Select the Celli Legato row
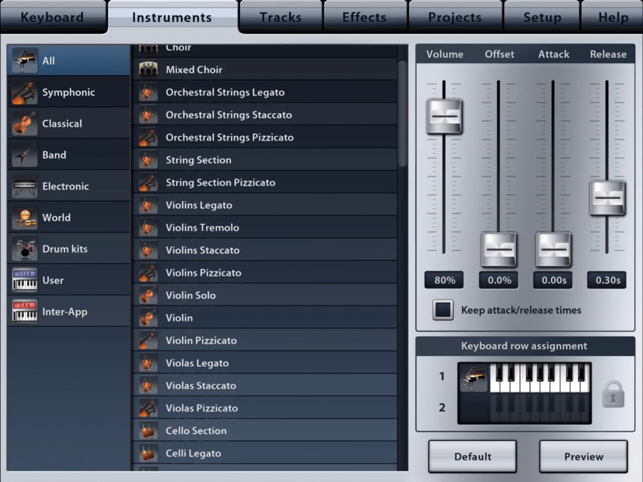The height and width of the screenshot is (482, 643). pos(265,453)
